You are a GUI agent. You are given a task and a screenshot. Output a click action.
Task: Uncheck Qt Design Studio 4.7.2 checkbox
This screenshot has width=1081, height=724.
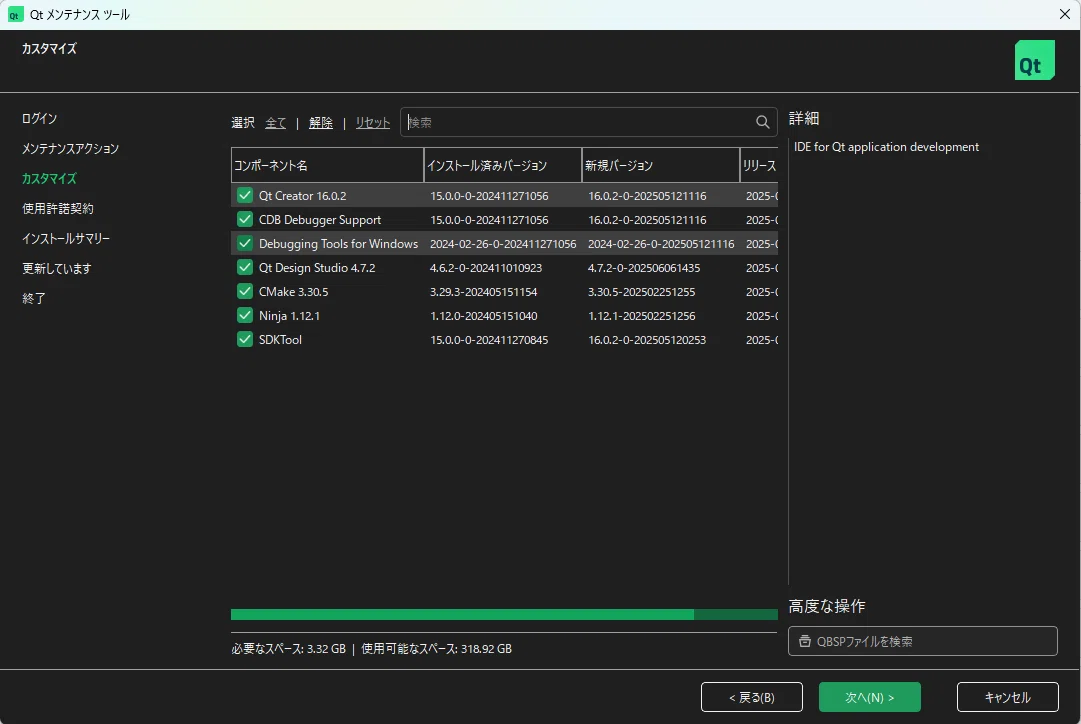coord(245,268)
